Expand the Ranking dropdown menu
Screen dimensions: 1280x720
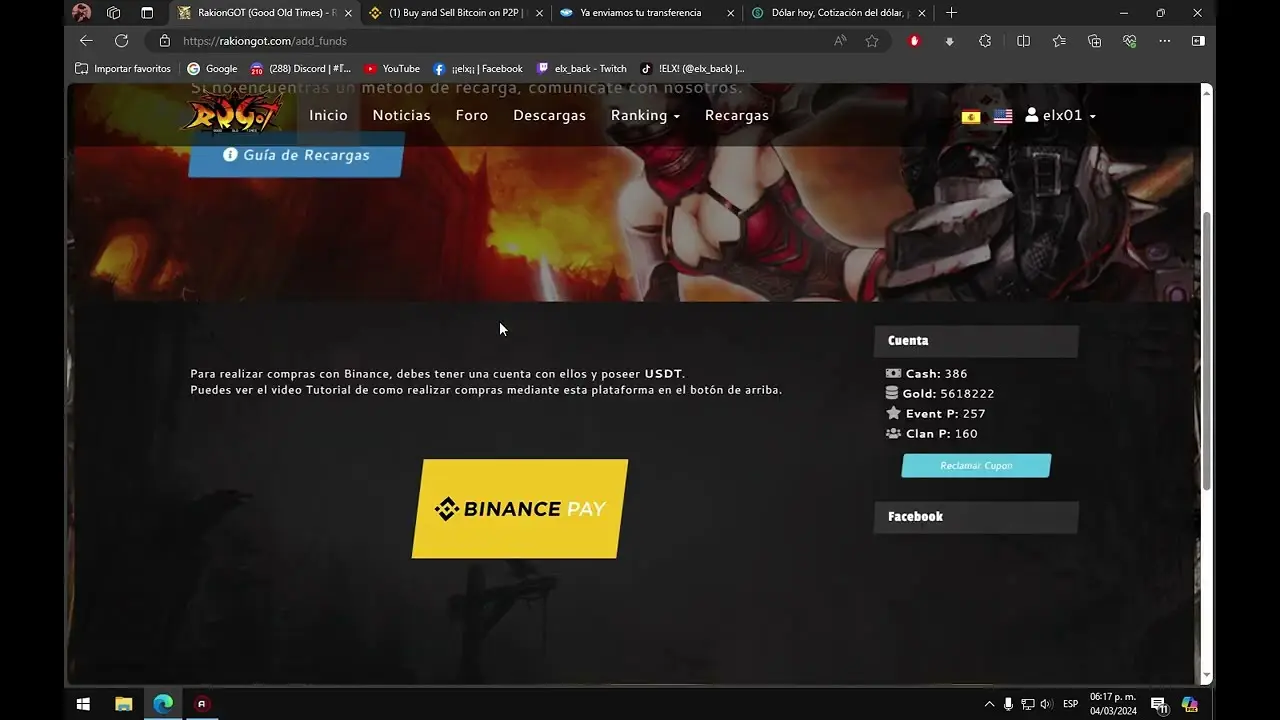(645, 115)
